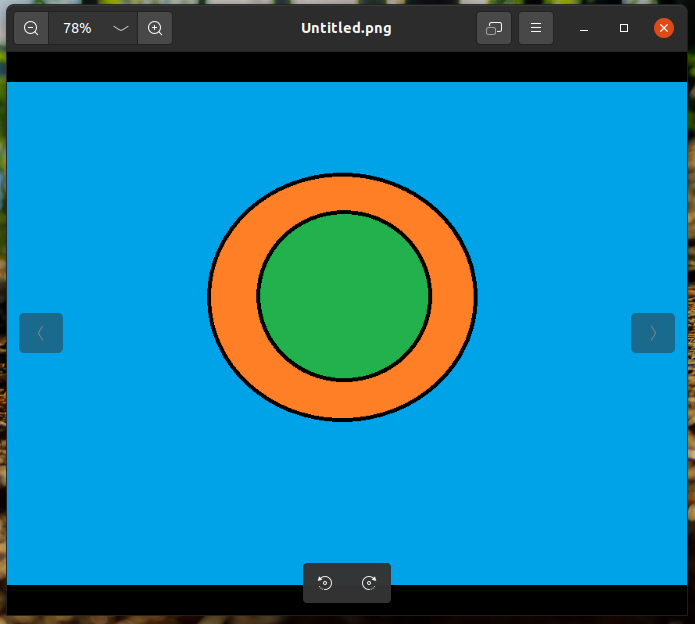Go to the previous image arrow
Image resolution: width=695 pixels, height=624 pixels.
[x=41, y=333]
